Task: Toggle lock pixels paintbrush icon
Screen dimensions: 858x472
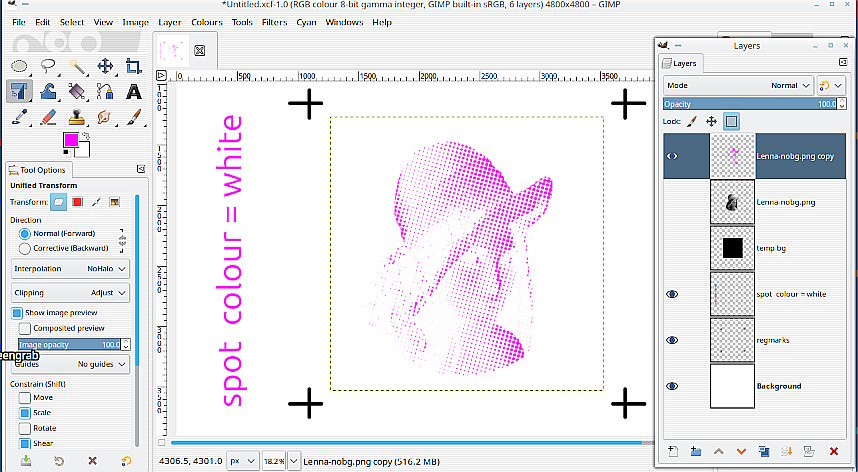Action: tap(692, 121)
